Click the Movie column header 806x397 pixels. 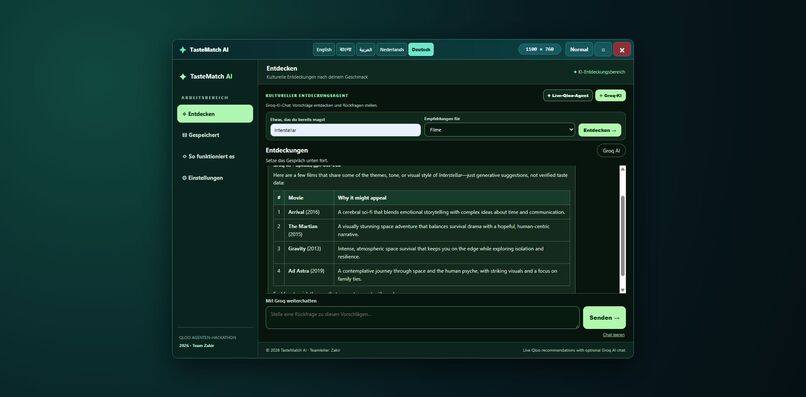pos(309,197)
